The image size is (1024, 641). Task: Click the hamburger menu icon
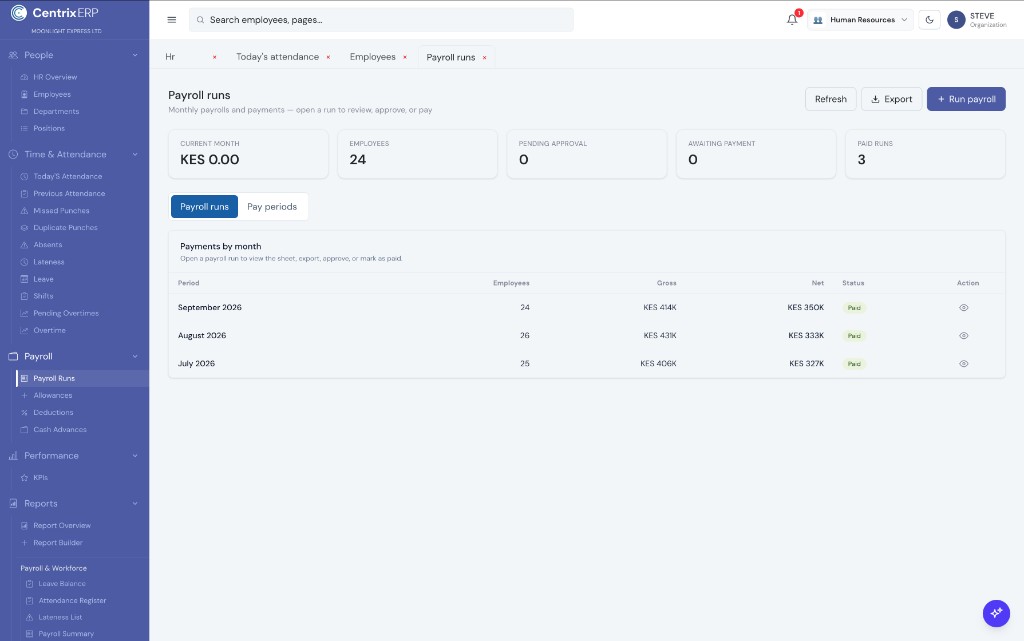[172, 20]
